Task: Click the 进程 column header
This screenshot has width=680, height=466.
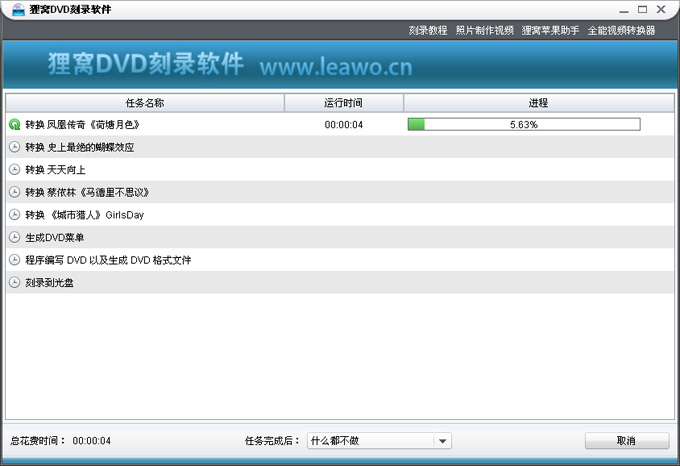Action: [539, 103]
